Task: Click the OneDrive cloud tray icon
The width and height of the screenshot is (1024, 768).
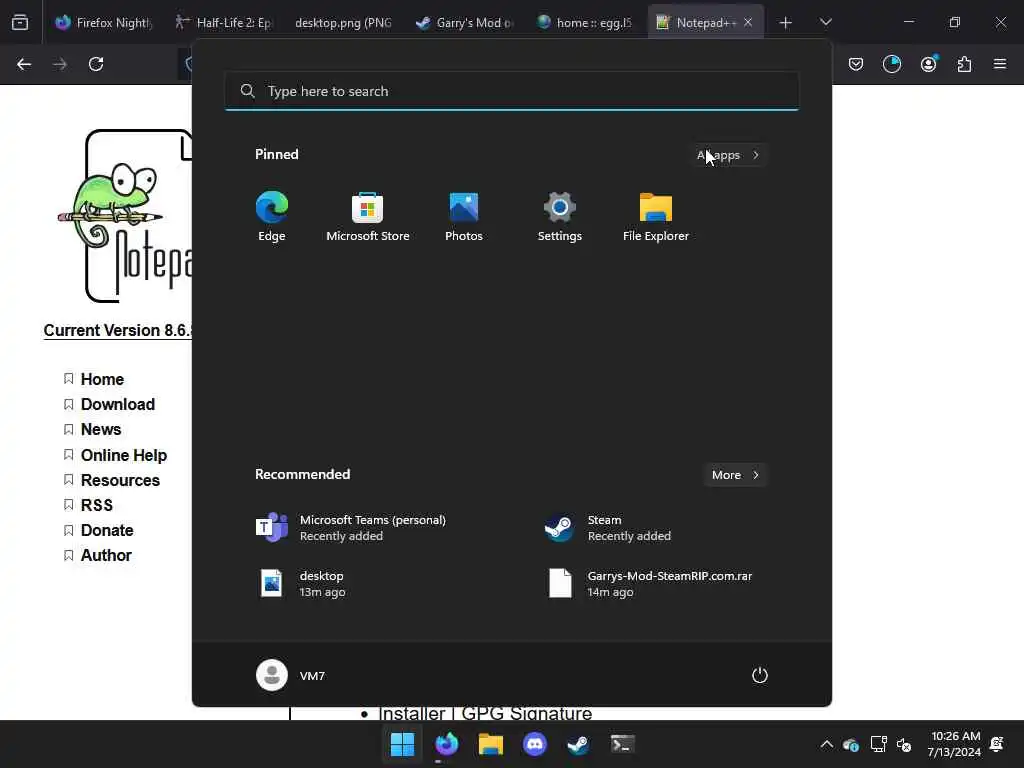Action: 850,744
